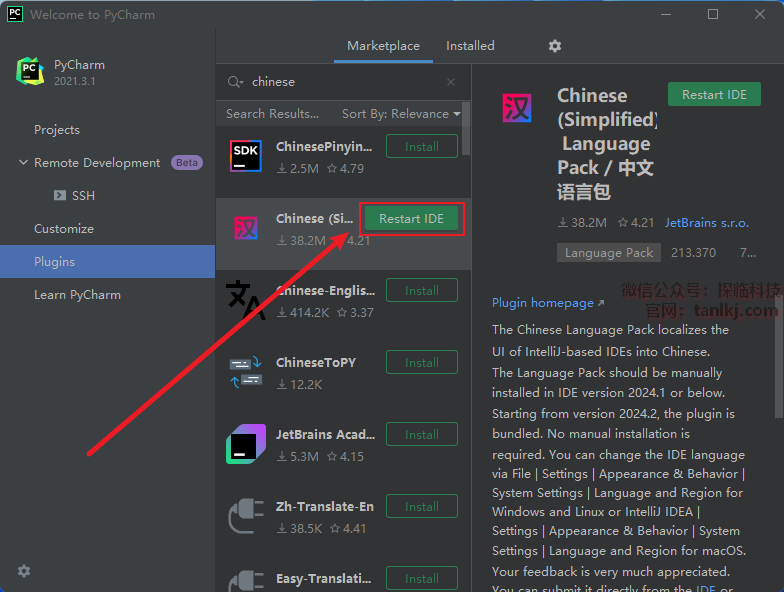Switch to the Marketplace tab

tap(384, 46)
